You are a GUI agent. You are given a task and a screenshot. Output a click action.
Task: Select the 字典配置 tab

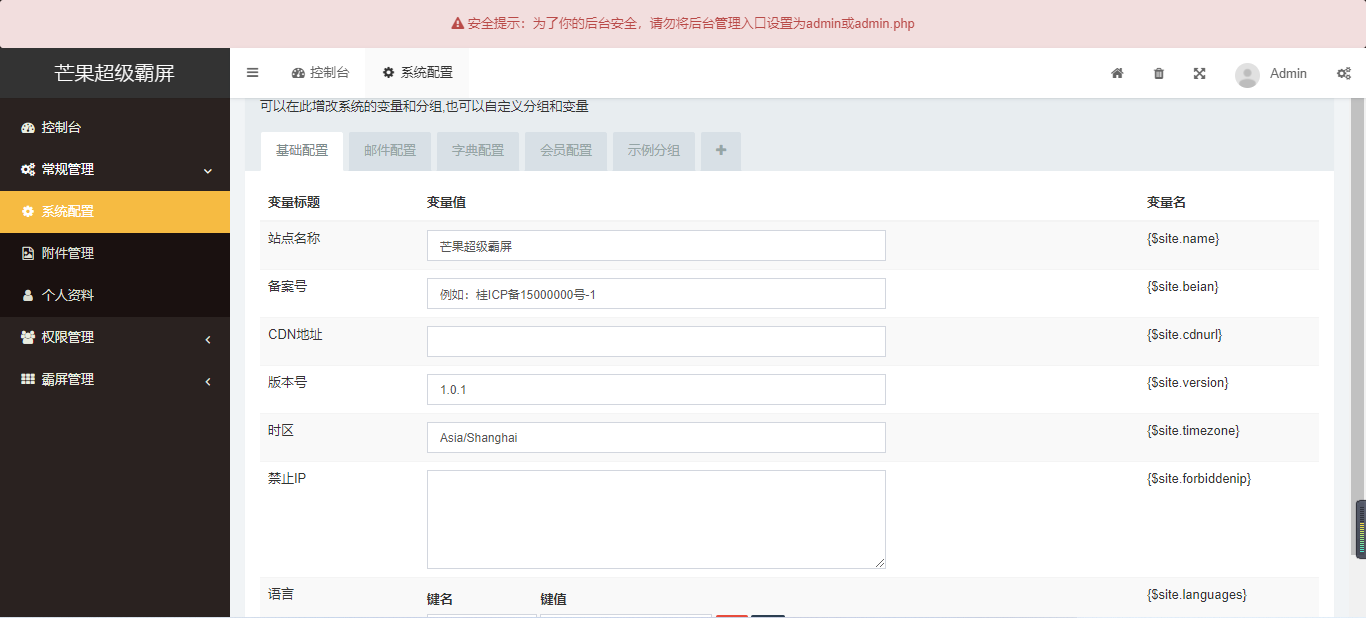click(x=478, y=151)
